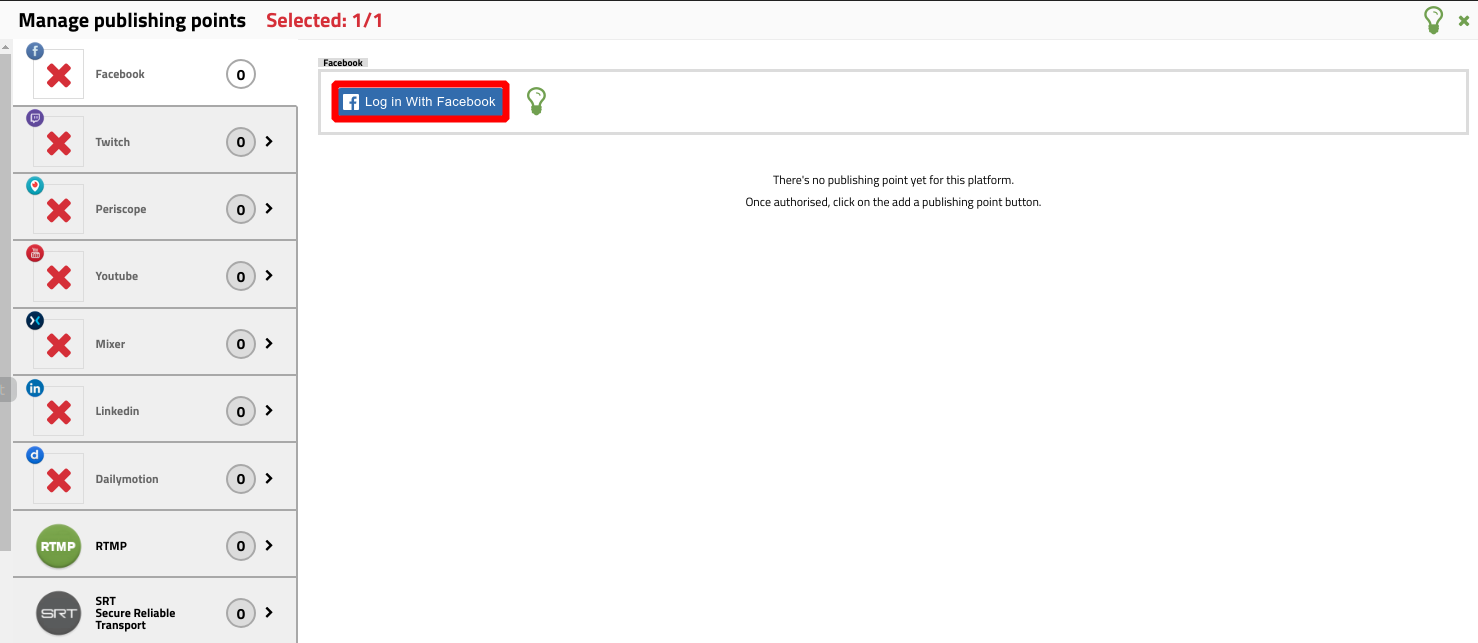The image size is (1478, 643).
Task: Select the Facebook label in platform list
Action: pos(120,74)
